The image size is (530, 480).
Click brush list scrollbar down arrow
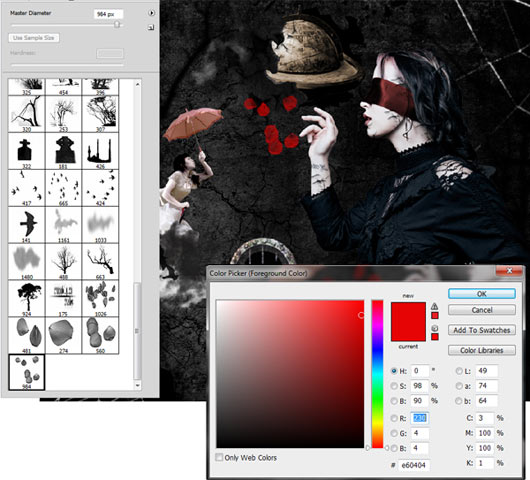[x=138, y=385]
